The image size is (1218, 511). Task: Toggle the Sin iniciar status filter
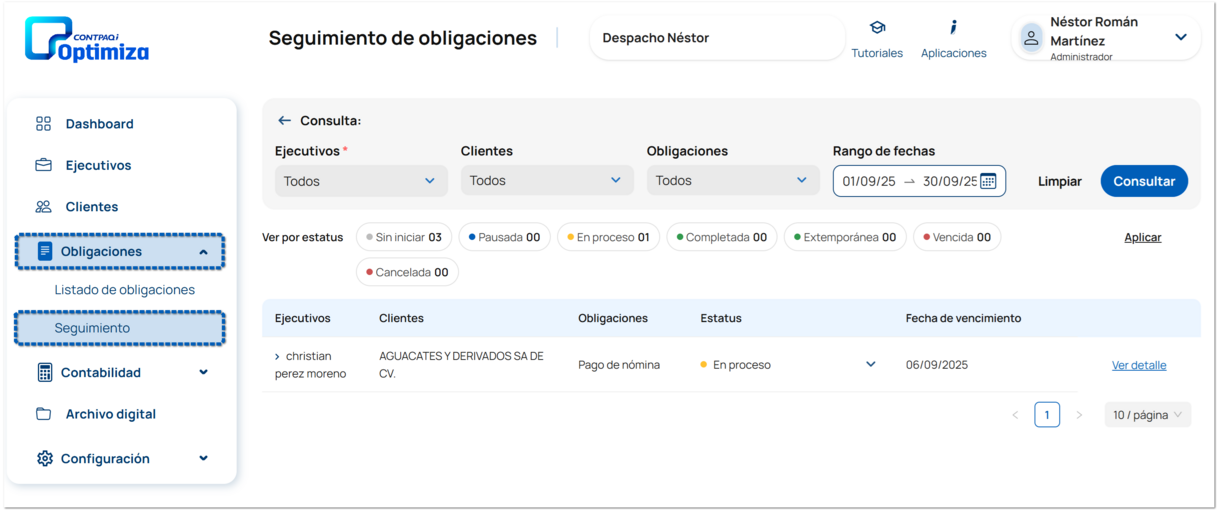coord(404,237)
